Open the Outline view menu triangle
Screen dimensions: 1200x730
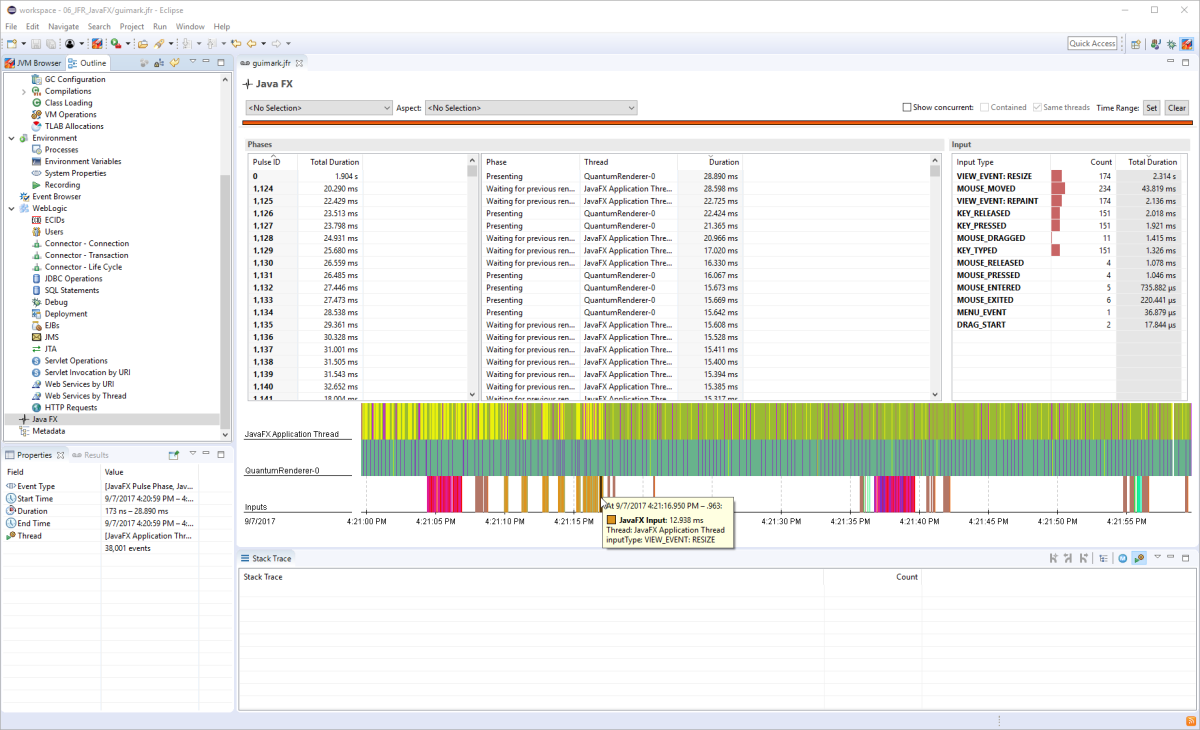point(192,62)
